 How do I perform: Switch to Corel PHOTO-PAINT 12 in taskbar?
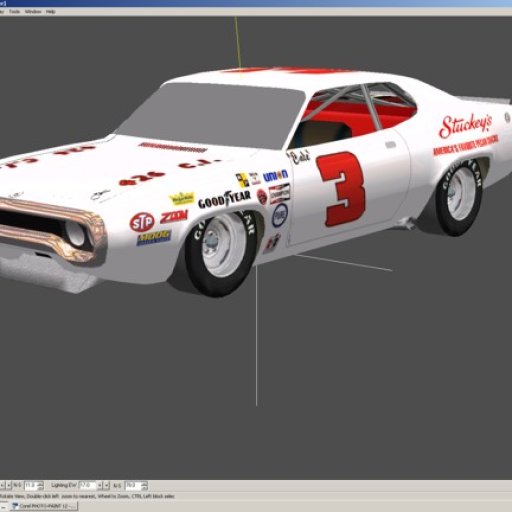click(x=44, y=506)
